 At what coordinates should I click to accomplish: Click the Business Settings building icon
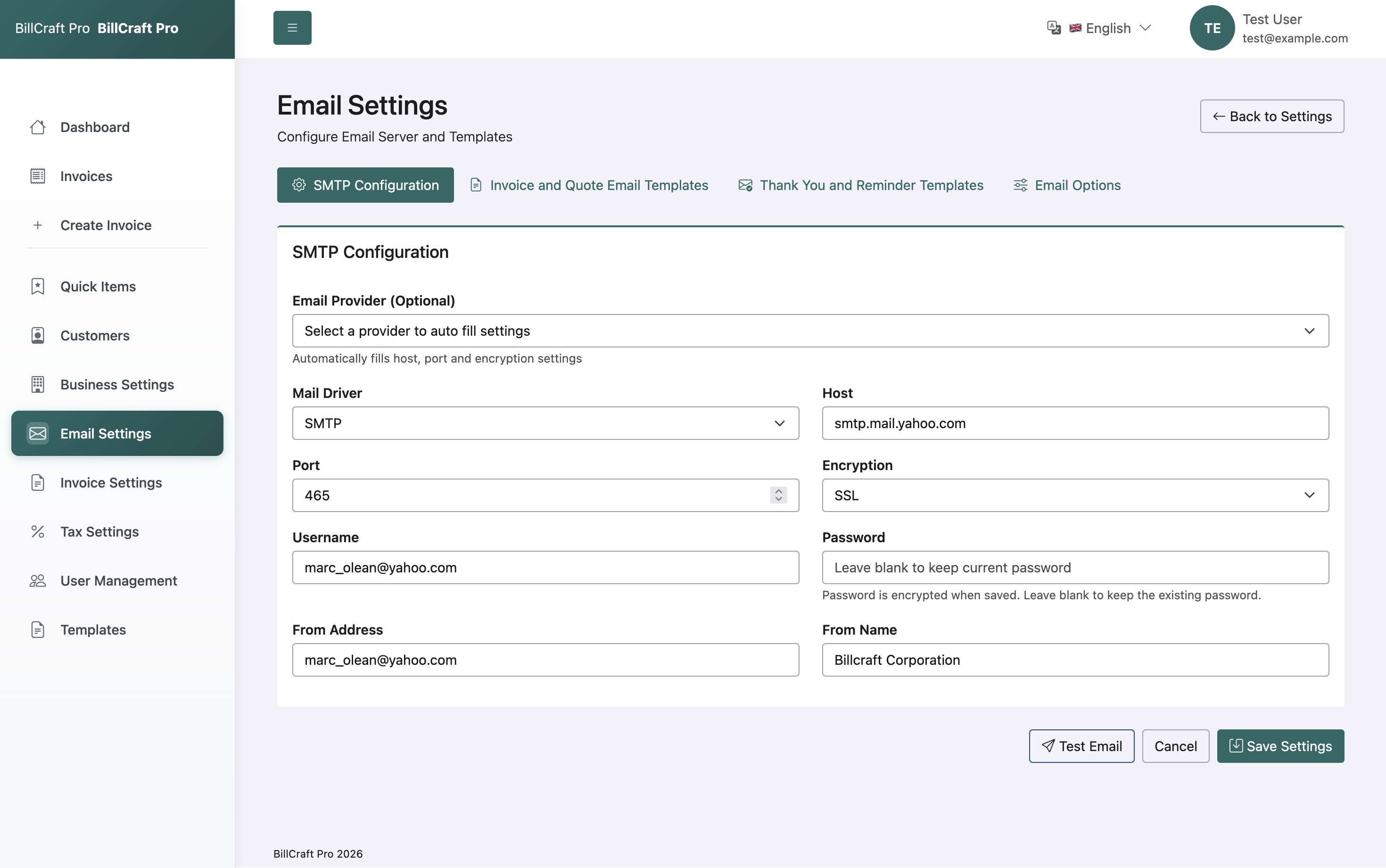[38, 385]
